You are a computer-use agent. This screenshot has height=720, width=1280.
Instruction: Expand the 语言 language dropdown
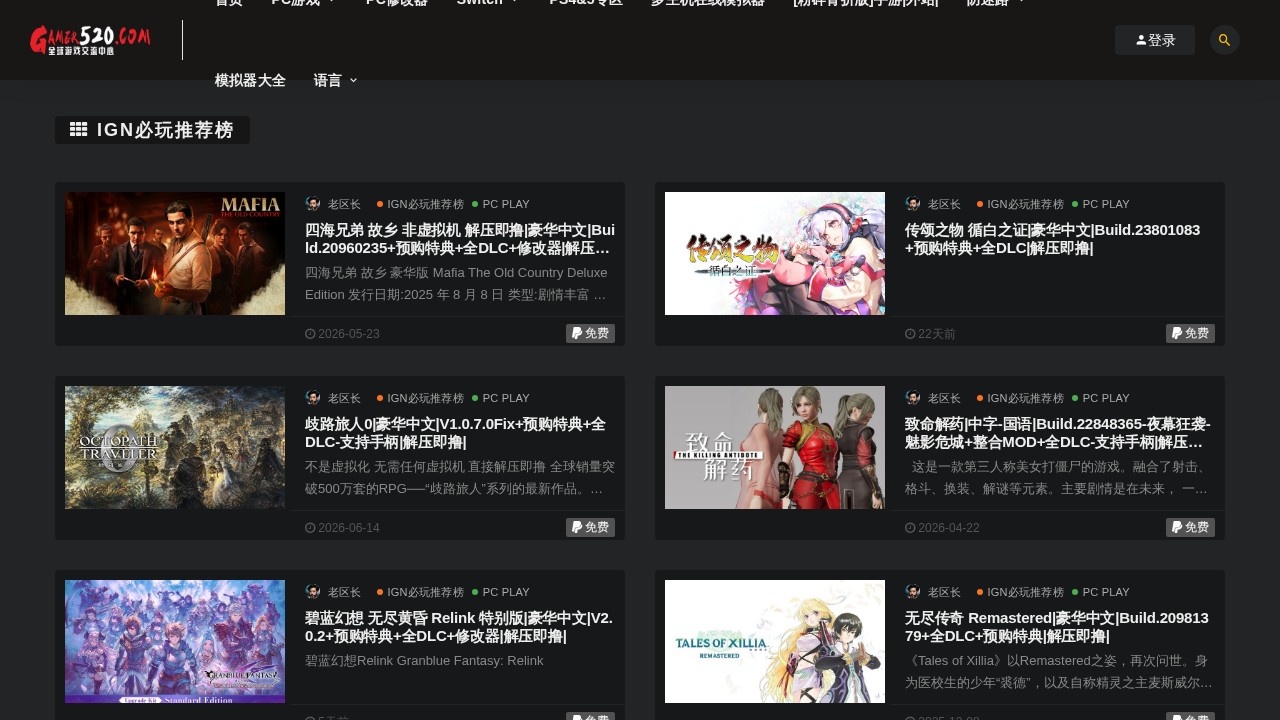pos(335,80)
